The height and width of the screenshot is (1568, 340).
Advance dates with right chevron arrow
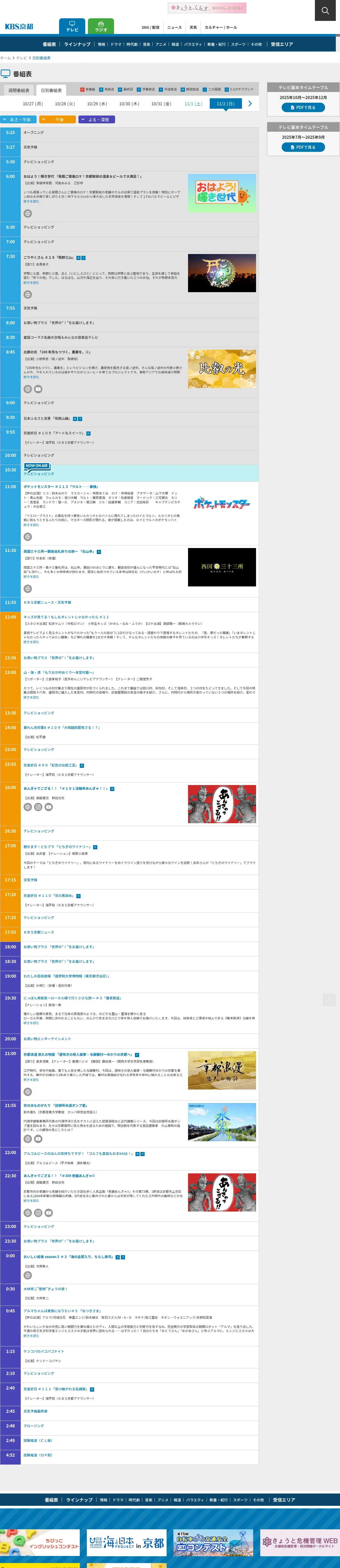tap(250, 104)
